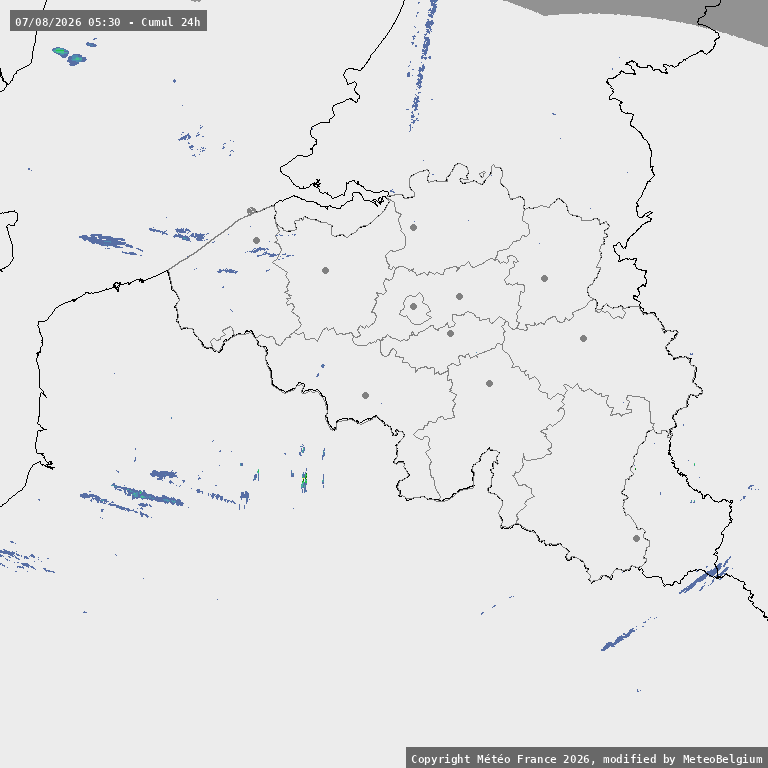The width and height of the screenshot is (768, 768).
Task: Click the yellow-green rain cell in northern France
Action: point(304,480)
